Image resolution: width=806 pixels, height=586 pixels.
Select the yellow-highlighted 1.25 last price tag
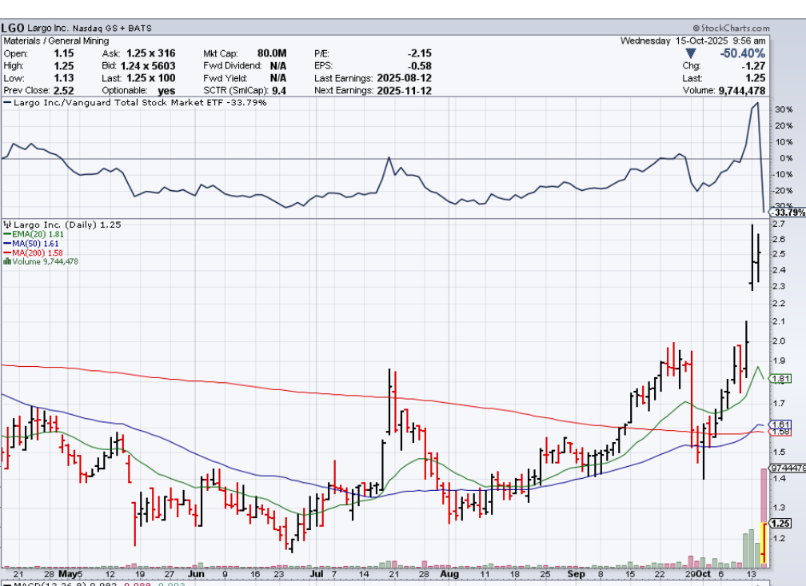(x=781, y=523)
